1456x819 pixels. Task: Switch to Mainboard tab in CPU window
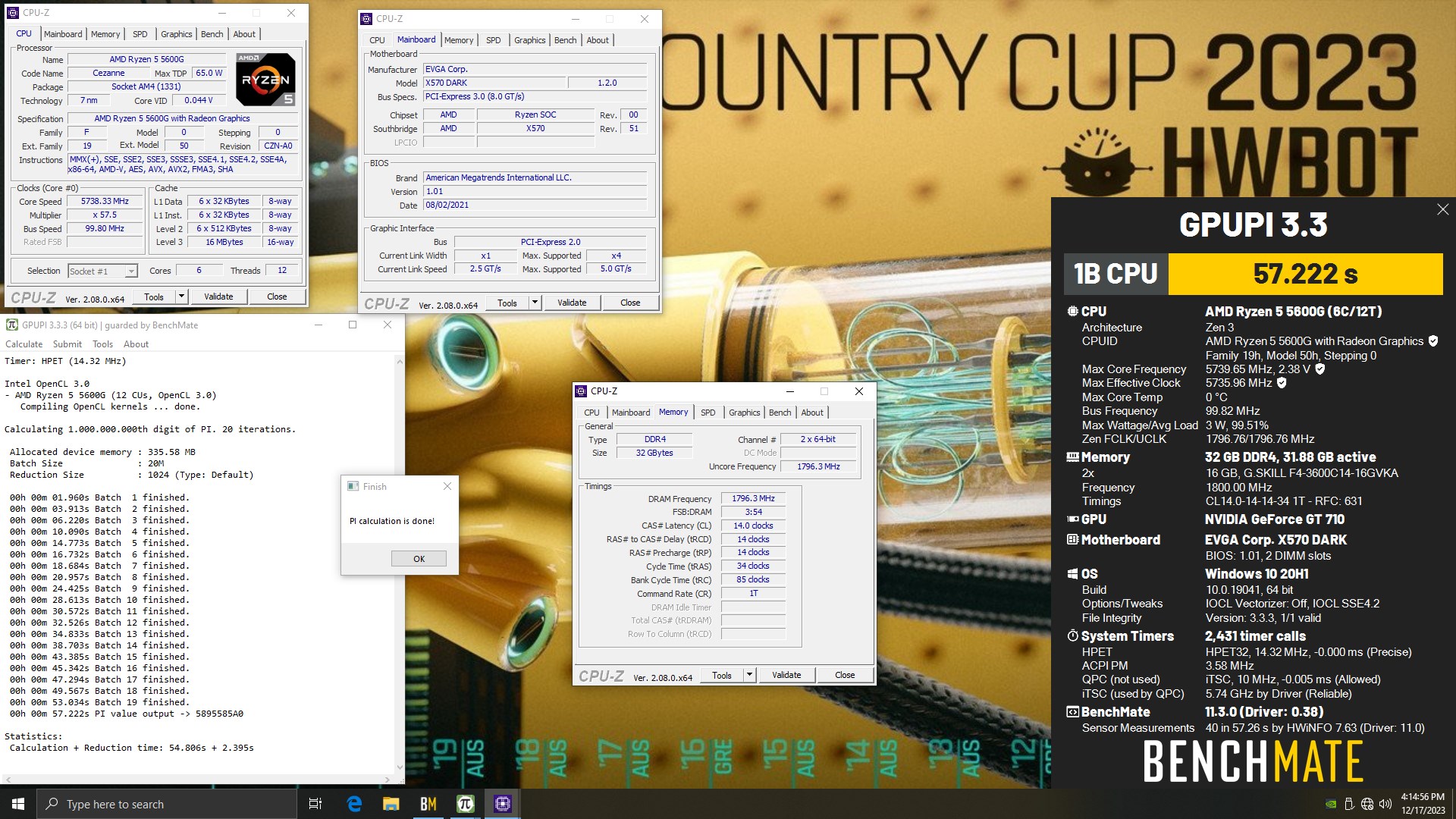click(x=63, y=34)
